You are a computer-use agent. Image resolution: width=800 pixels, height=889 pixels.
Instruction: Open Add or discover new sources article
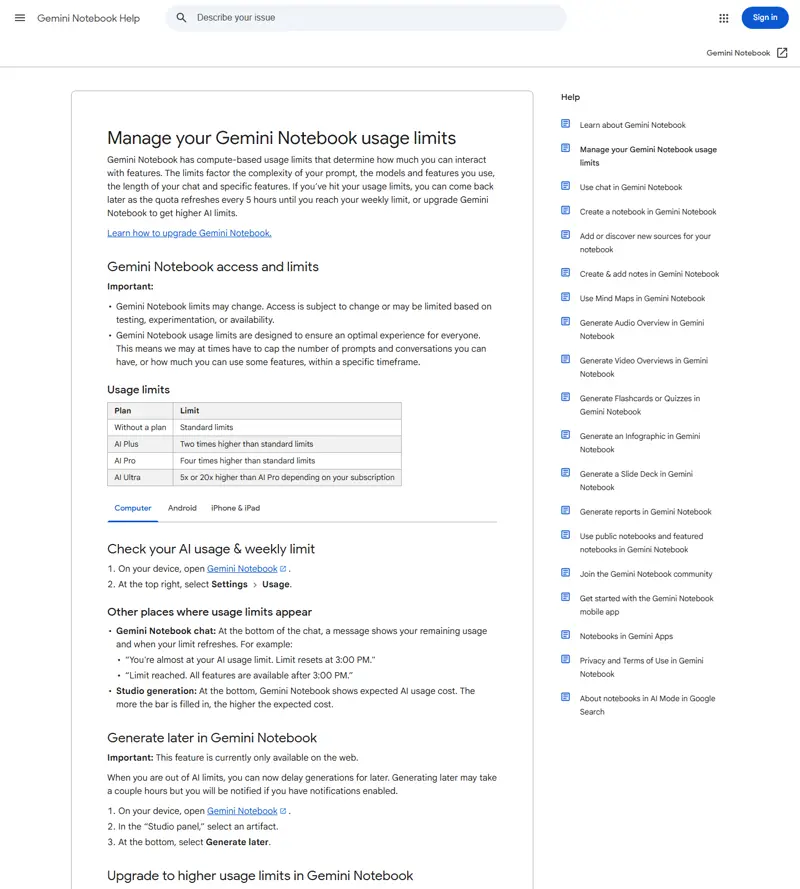click(645, 243)
